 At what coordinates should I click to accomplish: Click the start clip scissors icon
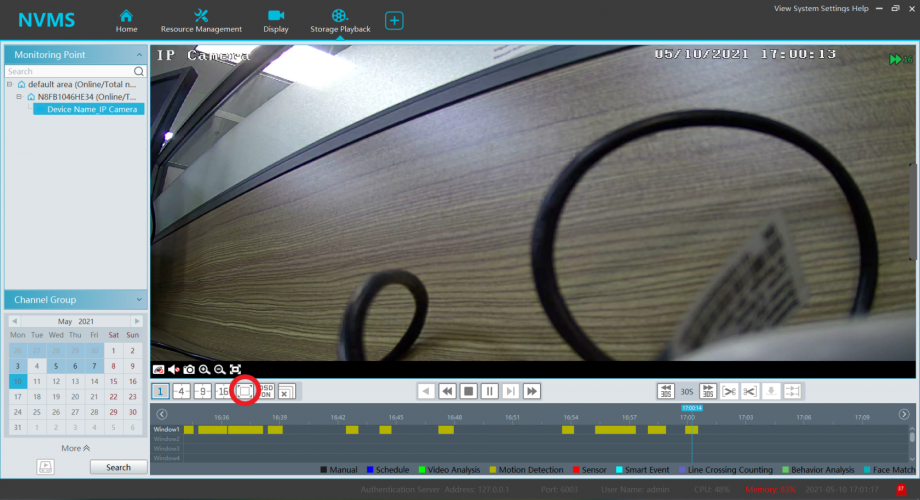point(730,391)
